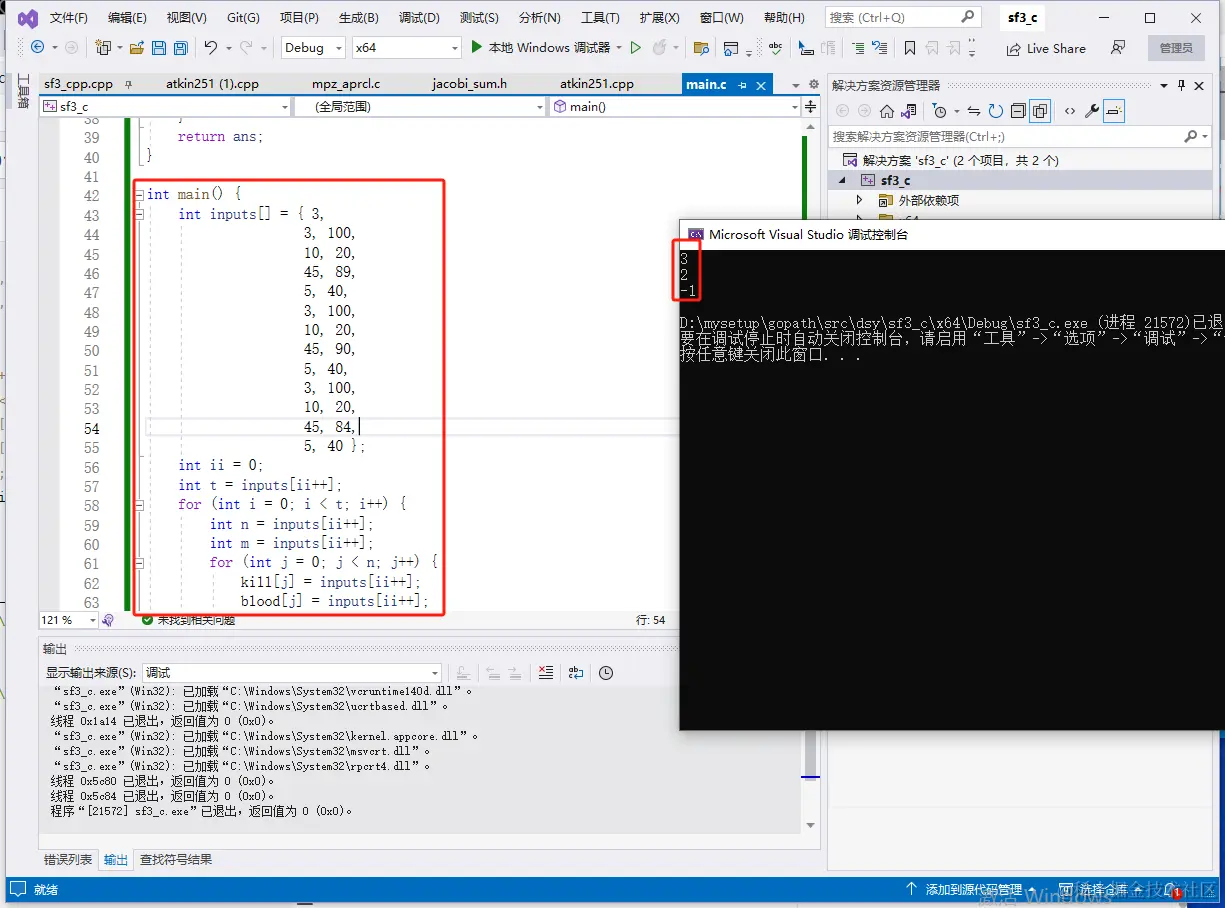The image size is (1225, 908).
Task: Toggle Preview Selected Items in Solution Explorer
Action: pos(1114,111)
